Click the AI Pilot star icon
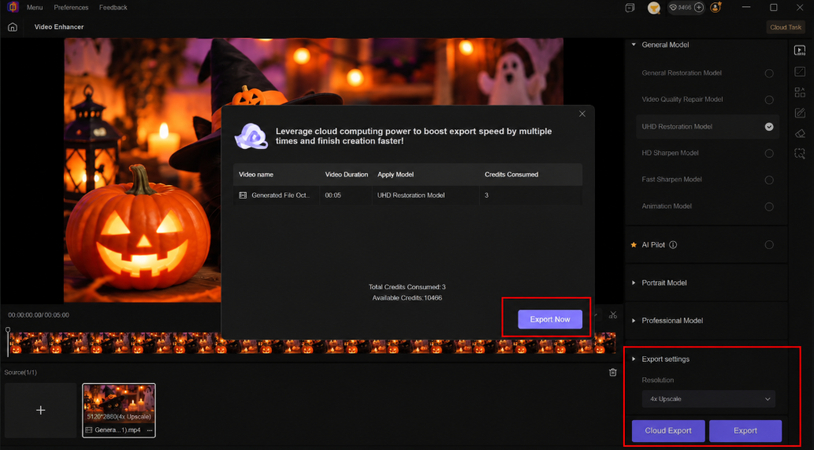The image size is (814, 450). point(633,245)
